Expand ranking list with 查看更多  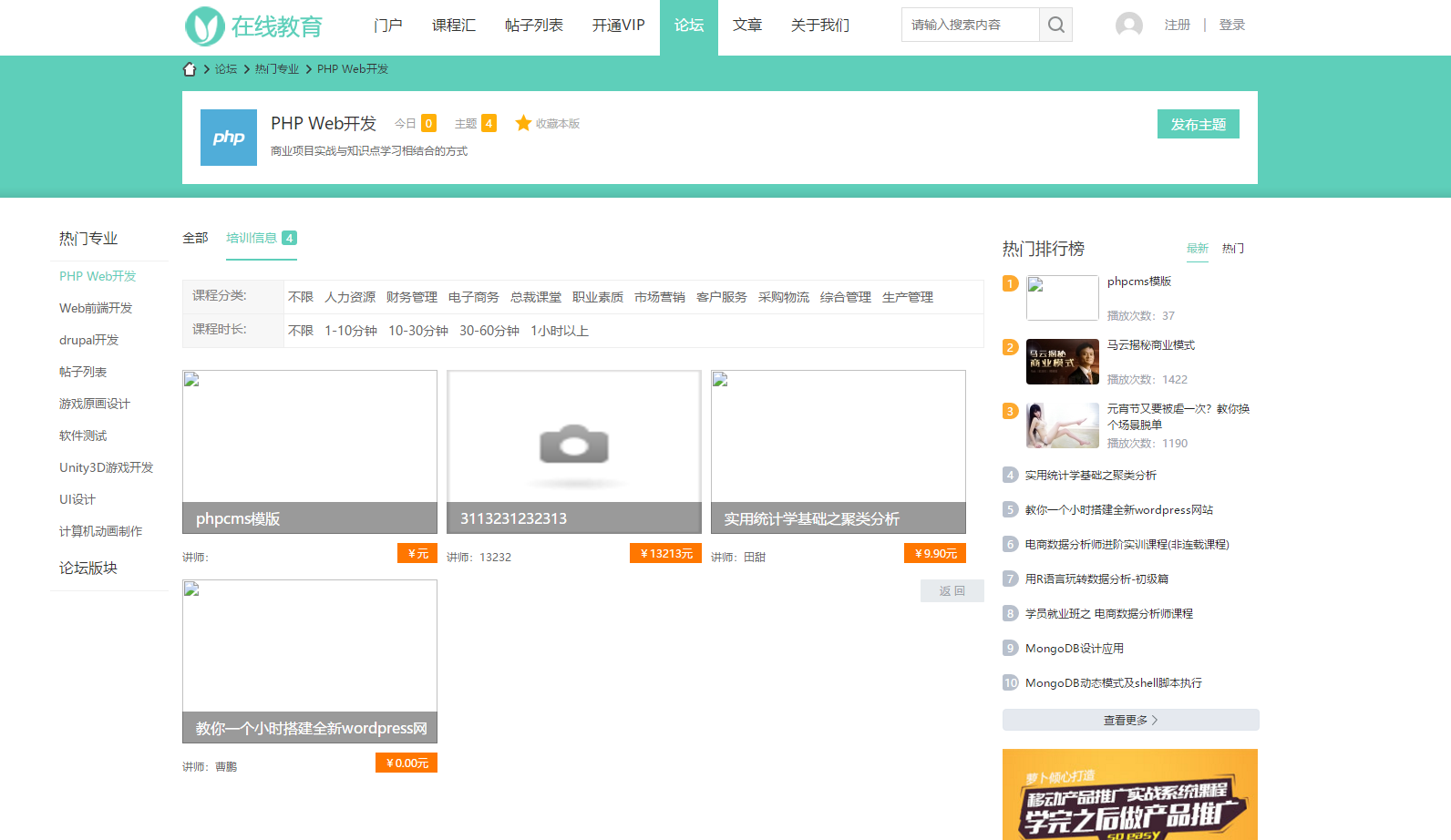click(1130, 720)
